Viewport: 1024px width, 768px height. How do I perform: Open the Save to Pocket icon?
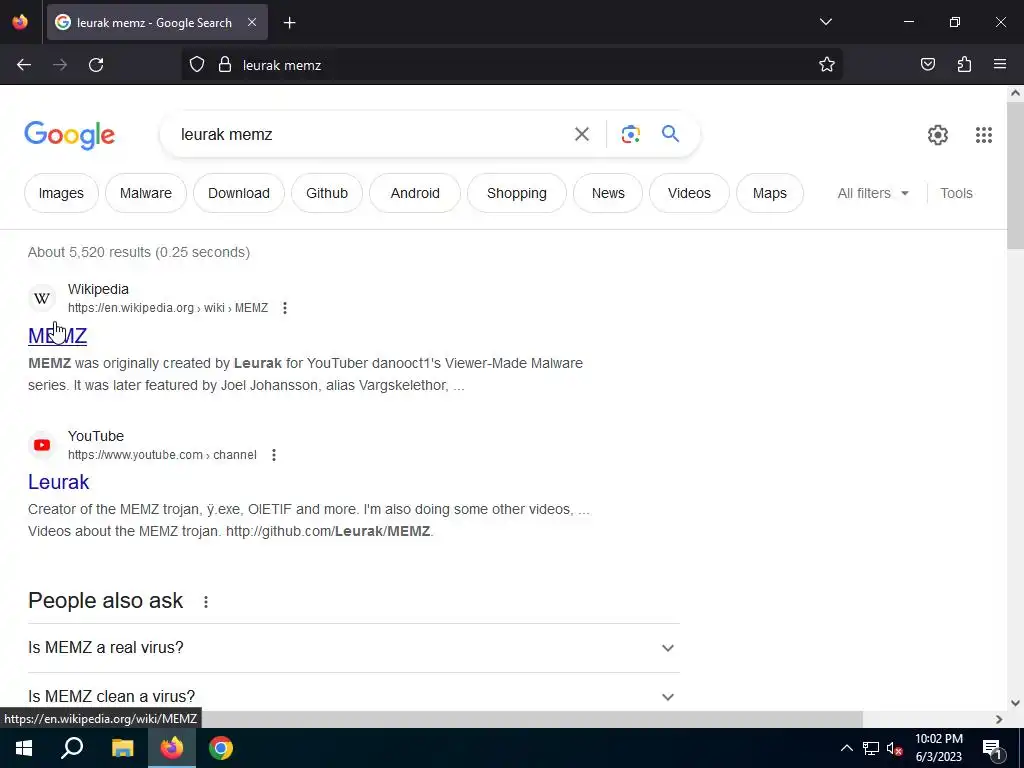(x=927, y=65)
